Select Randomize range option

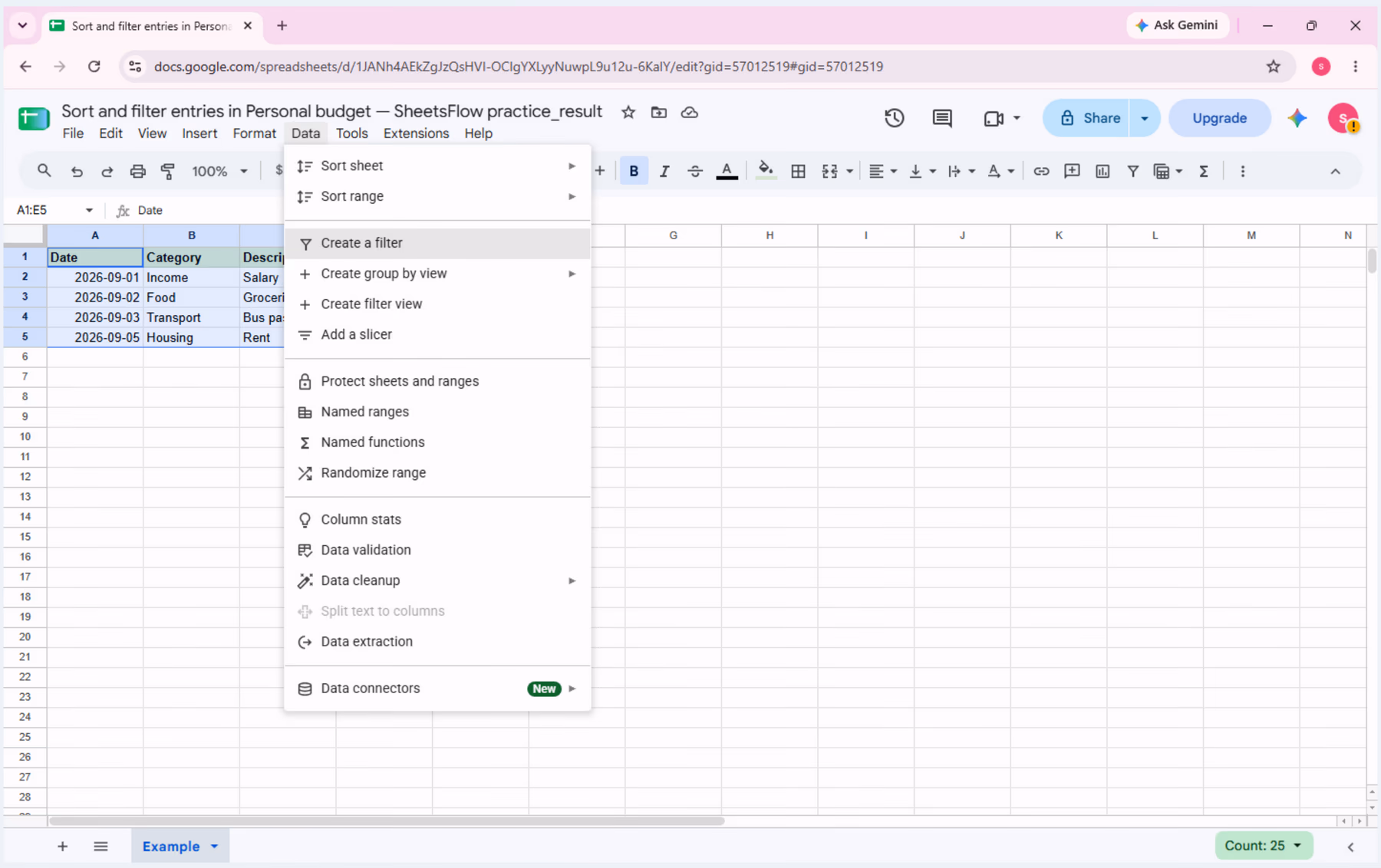point(437,473)
